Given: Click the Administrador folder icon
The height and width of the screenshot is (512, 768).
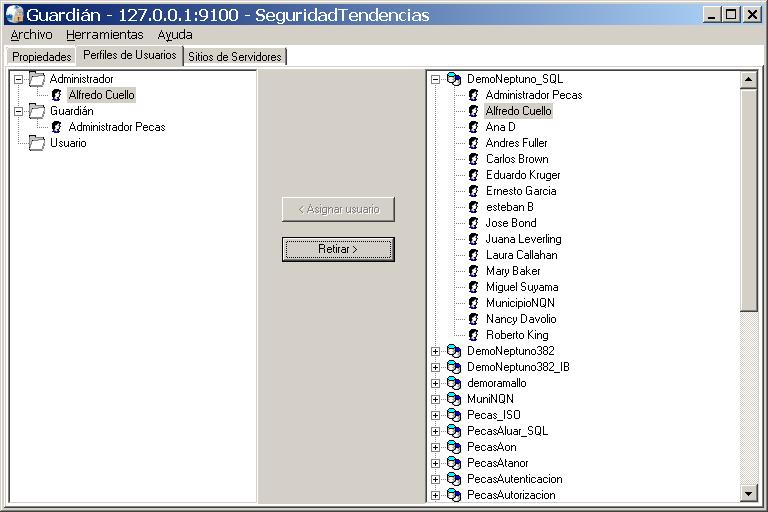Looking at the screenshot, I should (37, 79).
